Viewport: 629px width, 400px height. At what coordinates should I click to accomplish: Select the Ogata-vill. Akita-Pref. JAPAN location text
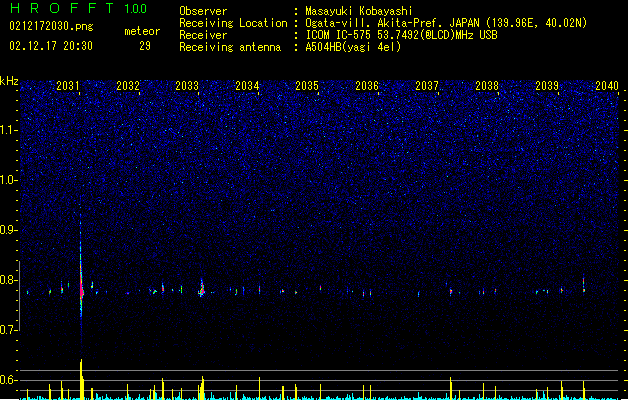[446, 23]
